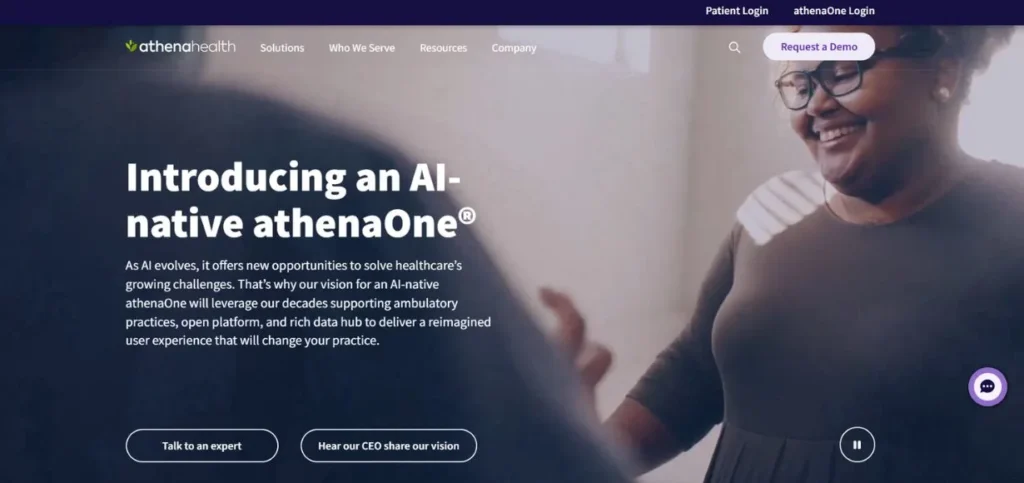Expand the Resources navigation menu
This screenshot has height=483, width=1024.
[x=443, y=48]
